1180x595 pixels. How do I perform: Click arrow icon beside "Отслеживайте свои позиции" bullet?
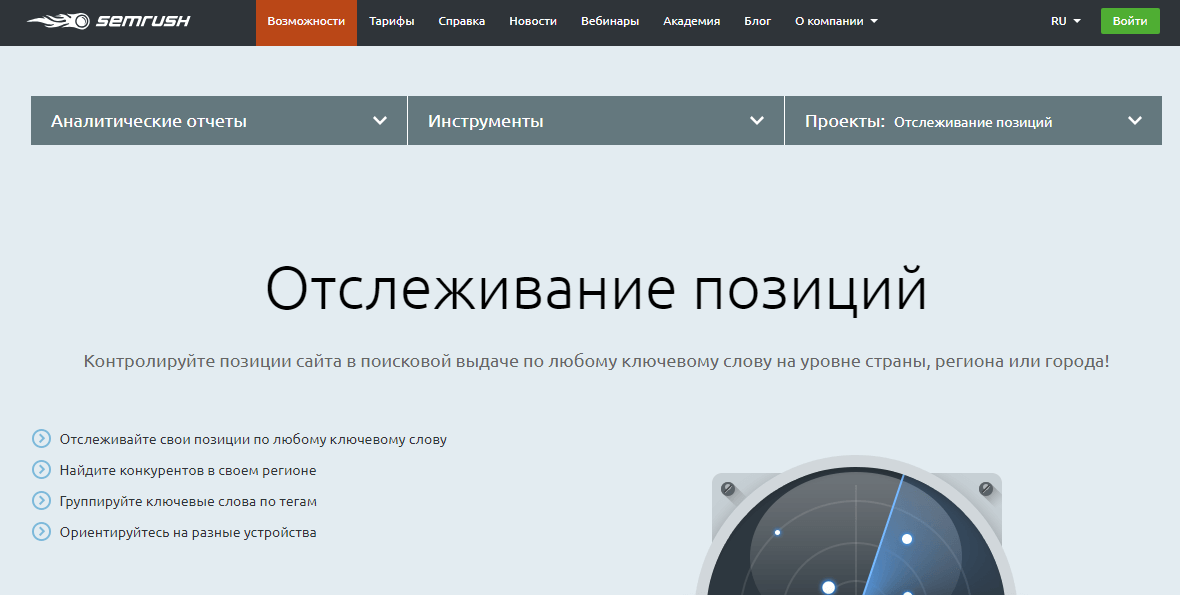40,439
